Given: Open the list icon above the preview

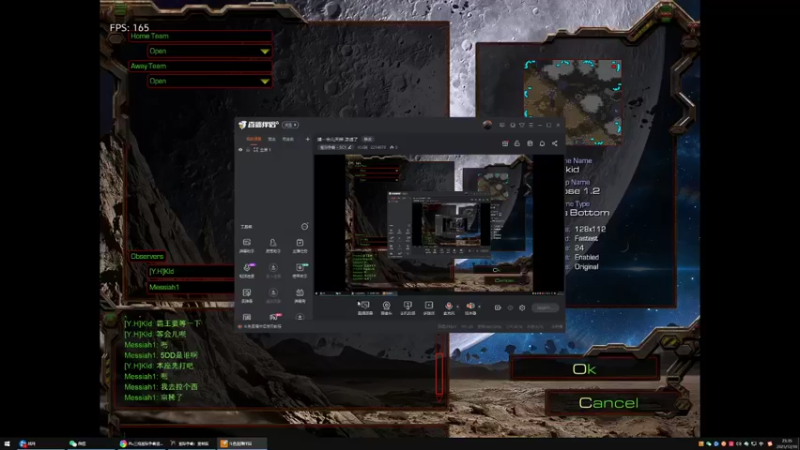Looking at the screenshot, I should [x=530, y=143].
